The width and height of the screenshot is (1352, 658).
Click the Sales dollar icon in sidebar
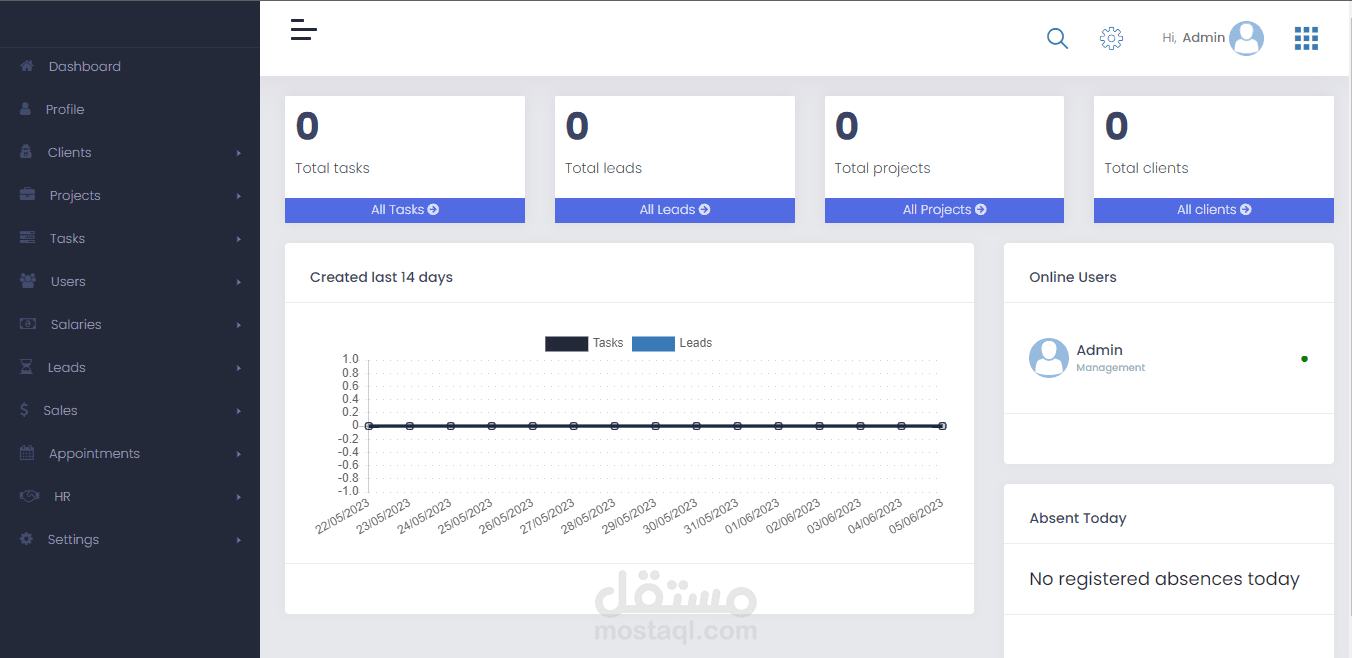coord(24,410)
